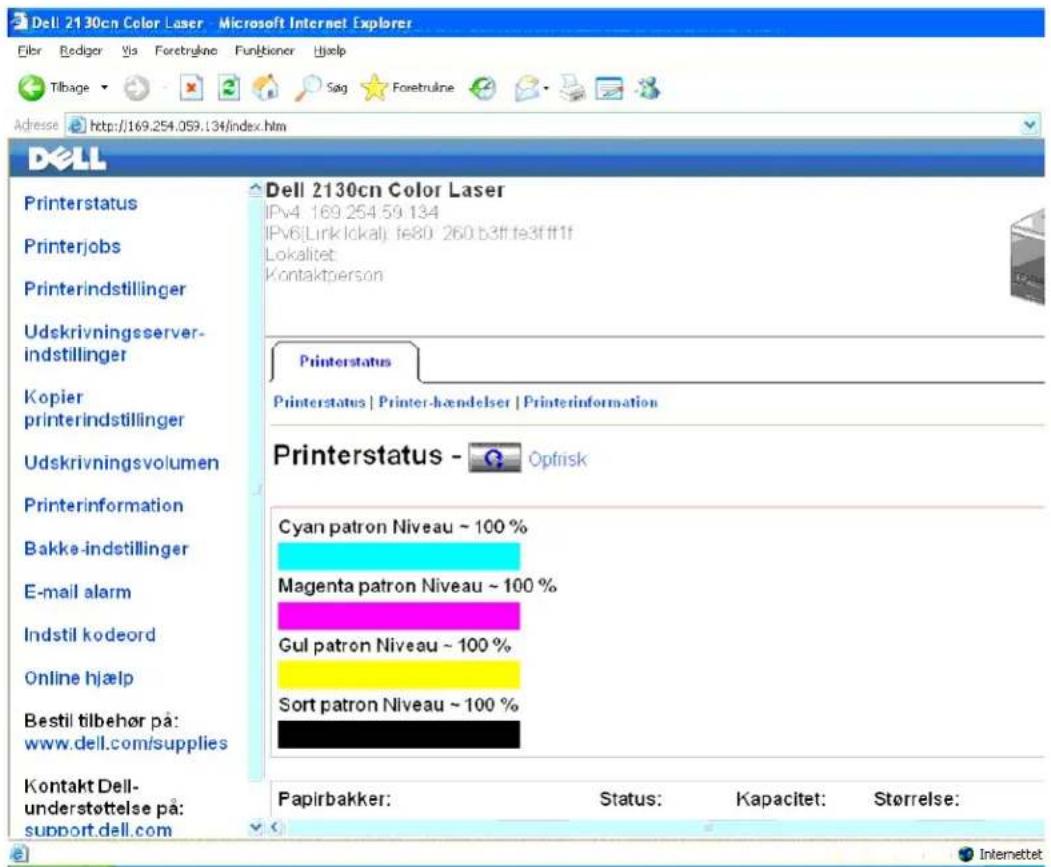Open the Tilbage history dropdown arrow
The height and width of the screenshot is (867, 1051).
105,88
